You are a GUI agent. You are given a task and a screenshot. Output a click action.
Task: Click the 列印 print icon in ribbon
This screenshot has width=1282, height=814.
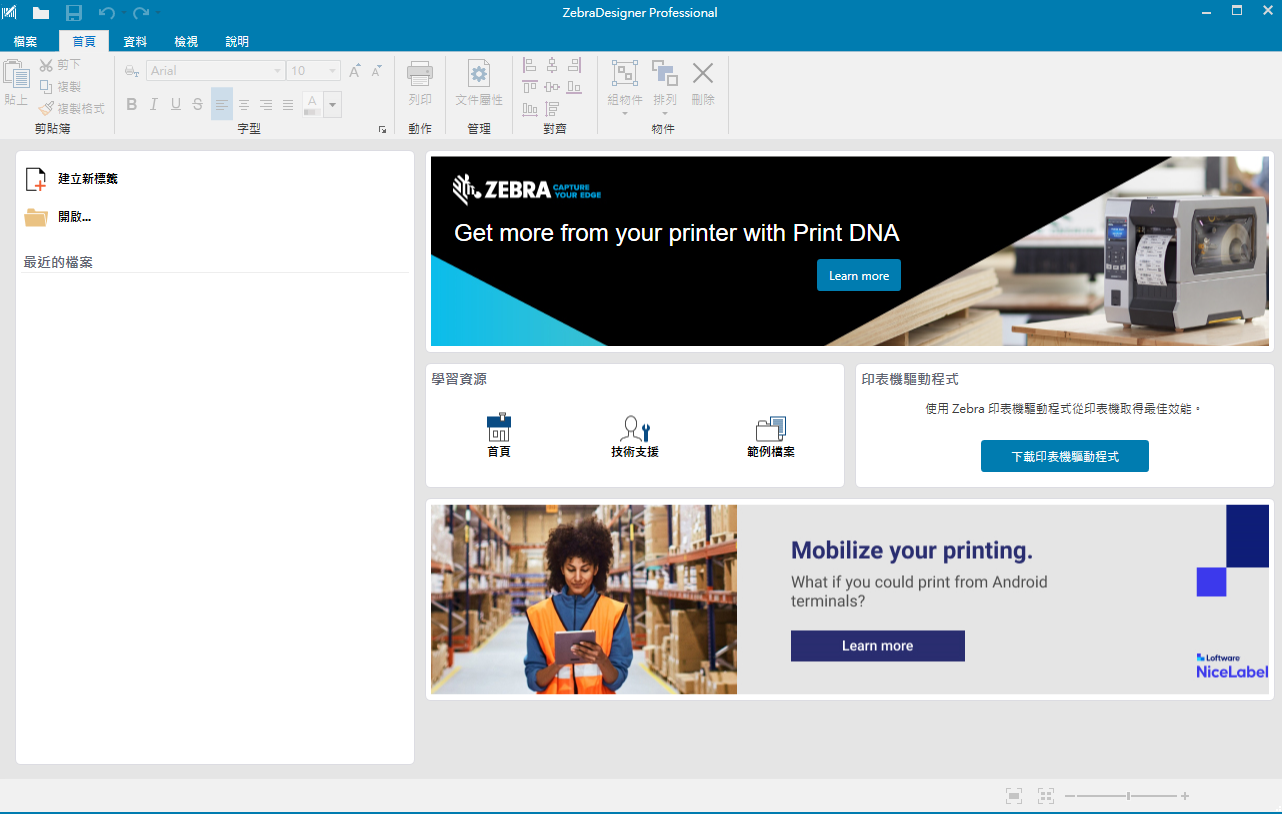pos(420,74)
